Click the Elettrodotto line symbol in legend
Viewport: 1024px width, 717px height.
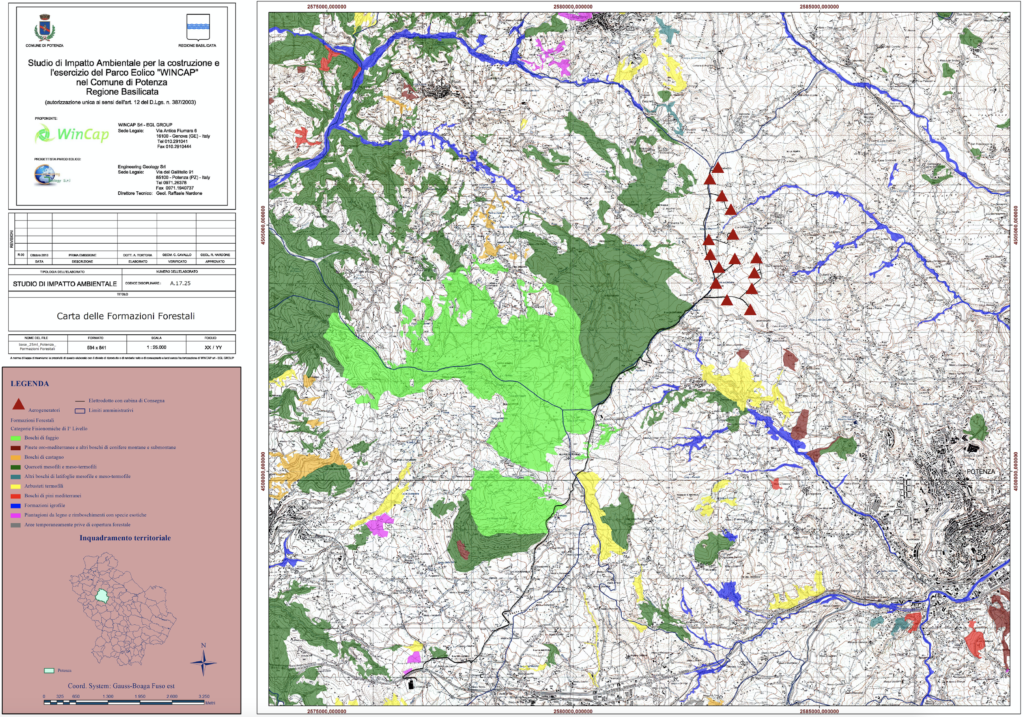pyautogui.click(x=80, y=401)
